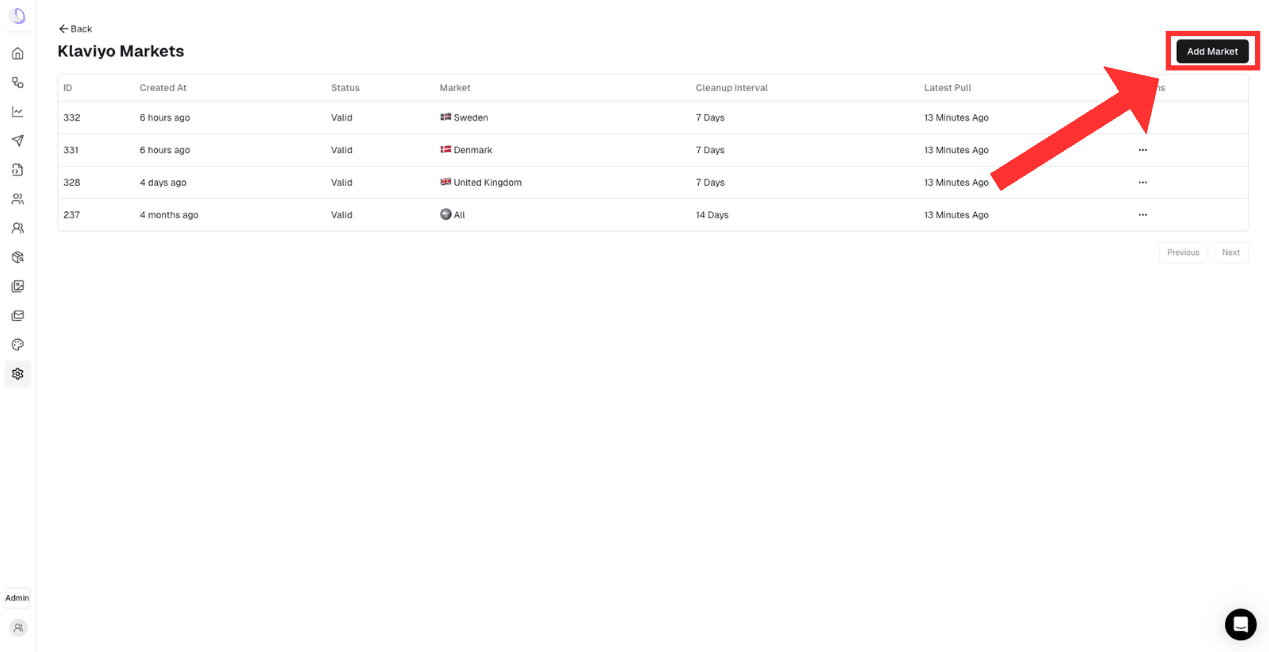Screen dimensions: 1269x652
Task: Click 6 hours ago in the Denmark row
Action: (165, 150)
